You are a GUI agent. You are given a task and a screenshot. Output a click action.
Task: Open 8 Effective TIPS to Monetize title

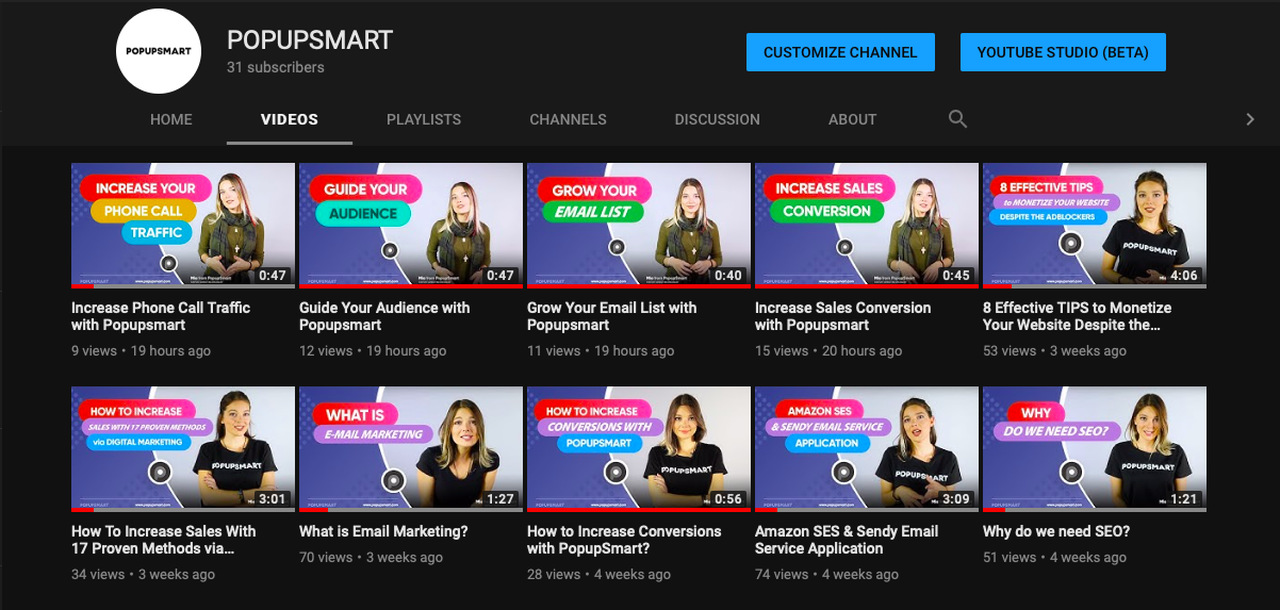[x=1076, y=316]
